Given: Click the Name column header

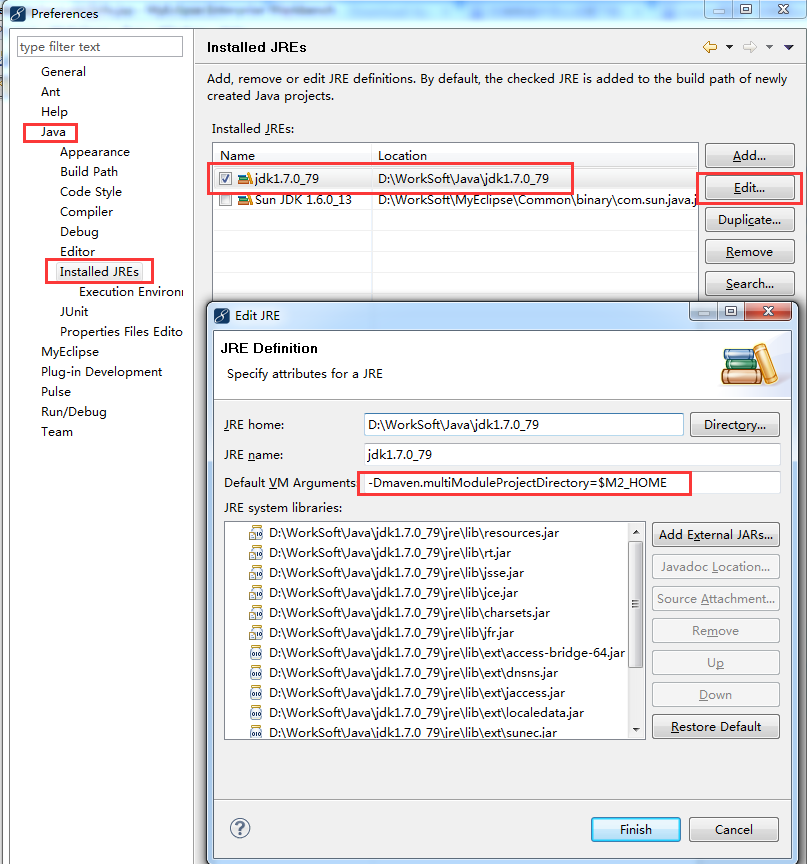Looking at the screenshot, I should (293, 155).
